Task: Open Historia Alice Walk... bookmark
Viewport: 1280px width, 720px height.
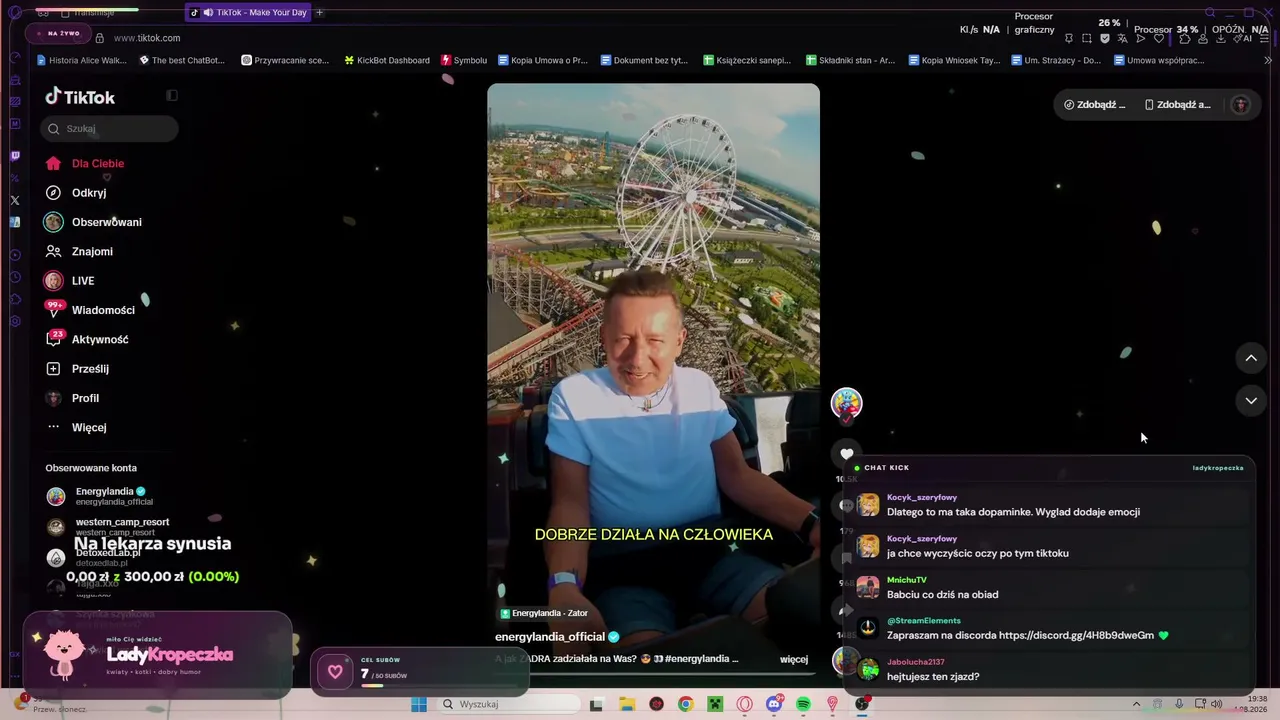Action: [81, 60]
